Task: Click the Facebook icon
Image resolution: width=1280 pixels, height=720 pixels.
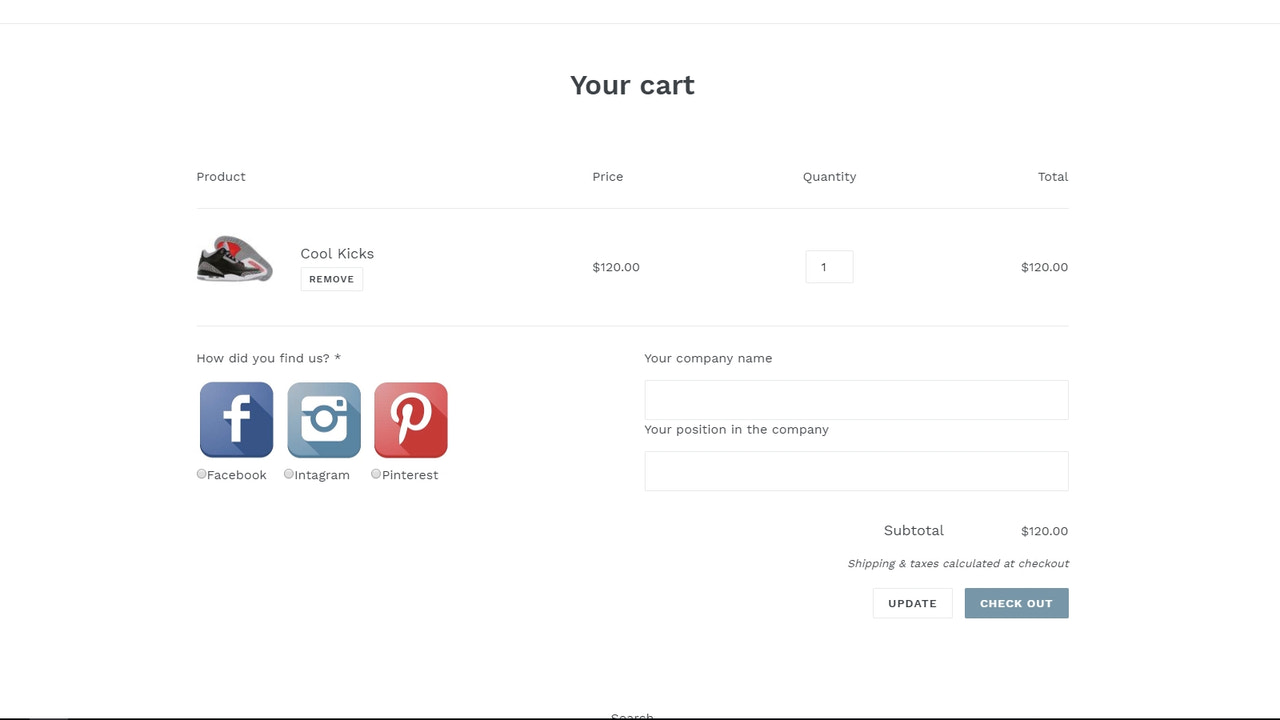Action: (236, 420)
